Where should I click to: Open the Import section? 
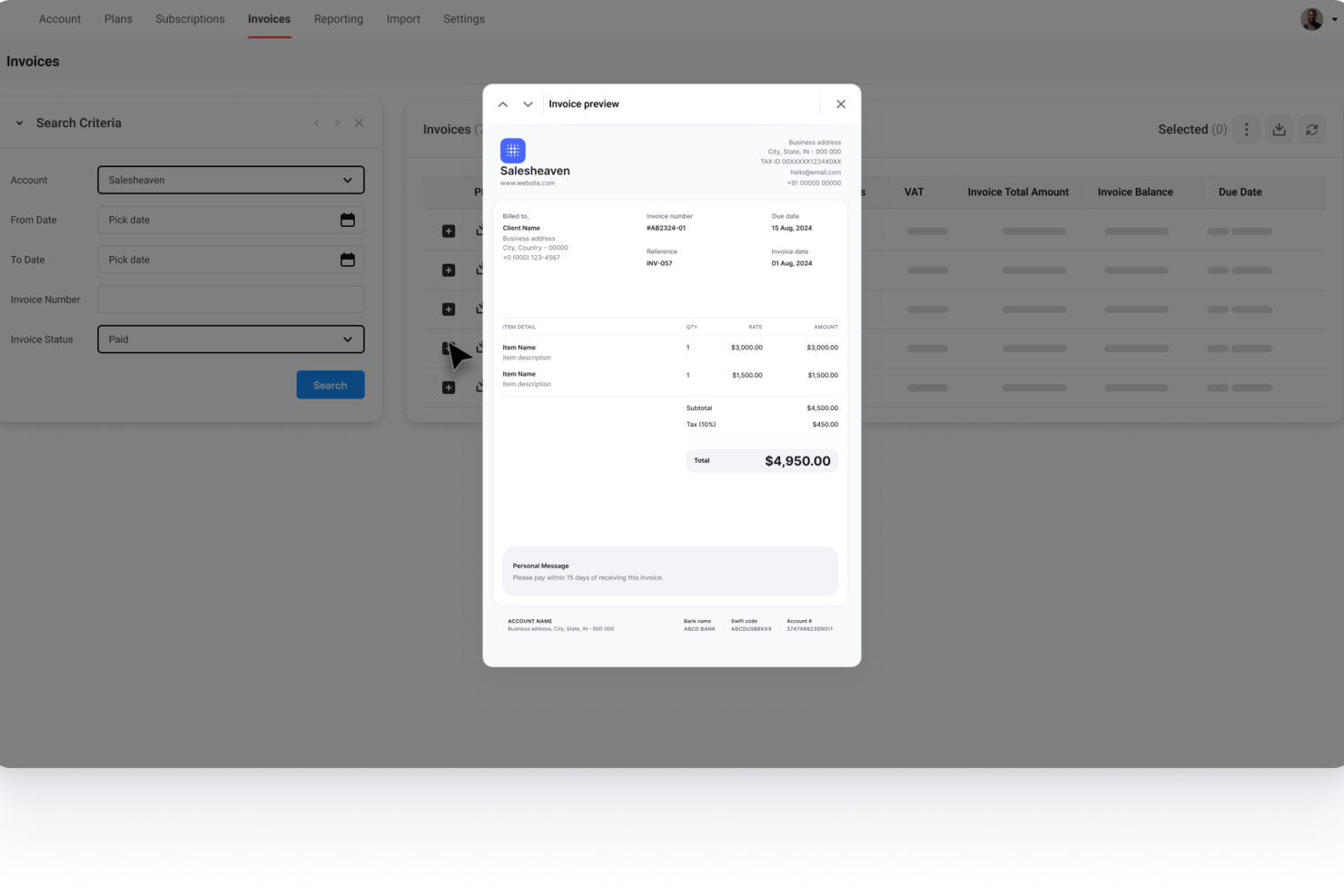click(403, 18)
